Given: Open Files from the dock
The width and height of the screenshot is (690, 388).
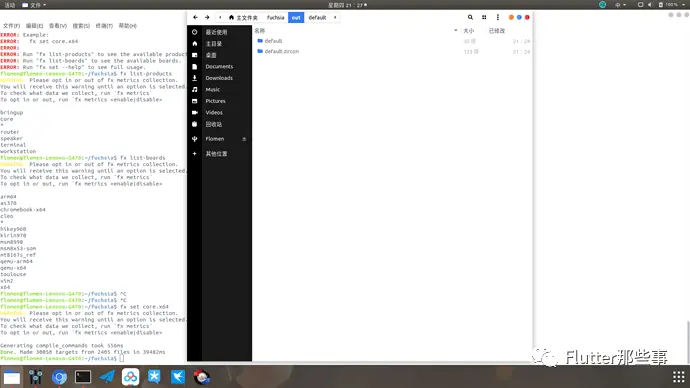Looking at the screenshot, I should (x=12, y=377).
